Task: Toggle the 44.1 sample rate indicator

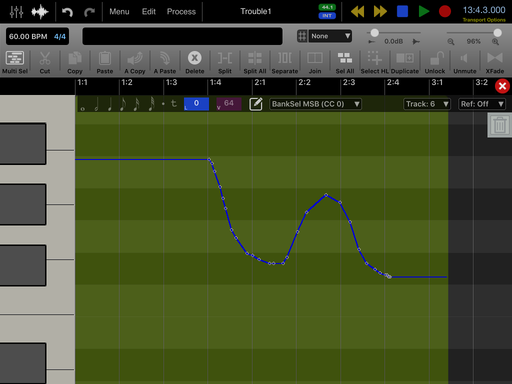Action: 327,7
